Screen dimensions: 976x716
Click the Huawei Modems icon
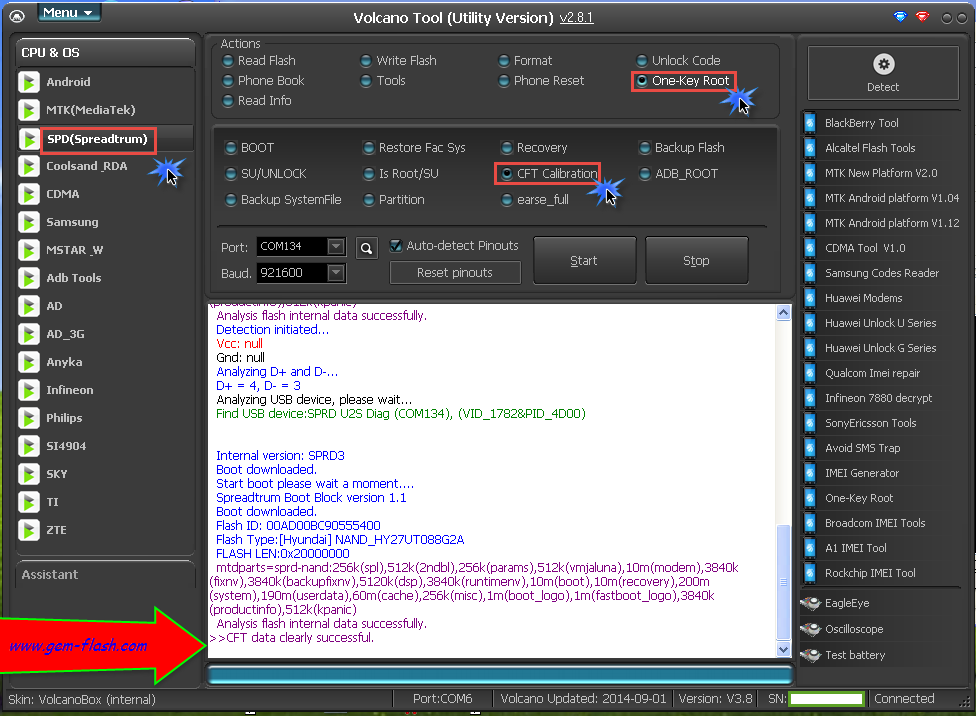810,298
